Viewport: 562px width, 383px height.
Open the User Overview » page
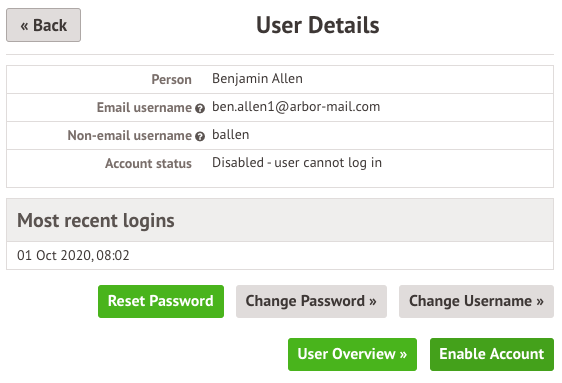tap(352, 354)
